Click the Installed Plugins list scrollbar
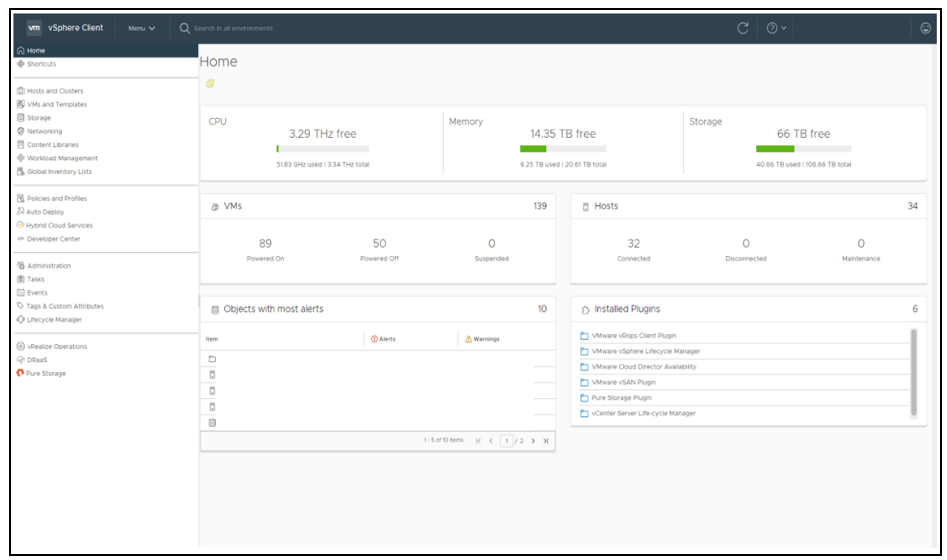The width and height of the screenshot is (947, 560). [913, 370]
